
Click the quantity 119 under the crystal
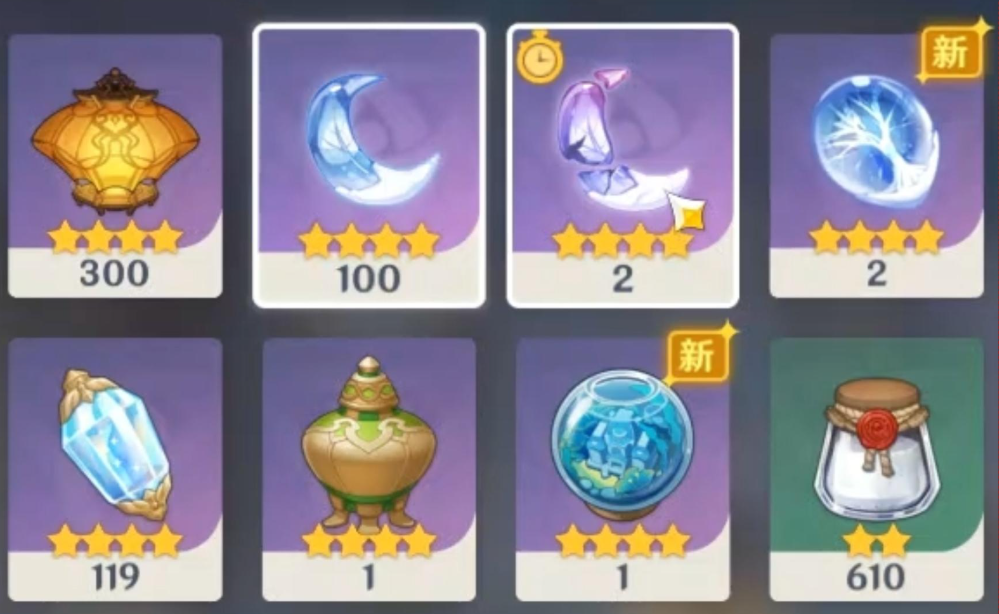pyautogui.click(x=115, y=577)
